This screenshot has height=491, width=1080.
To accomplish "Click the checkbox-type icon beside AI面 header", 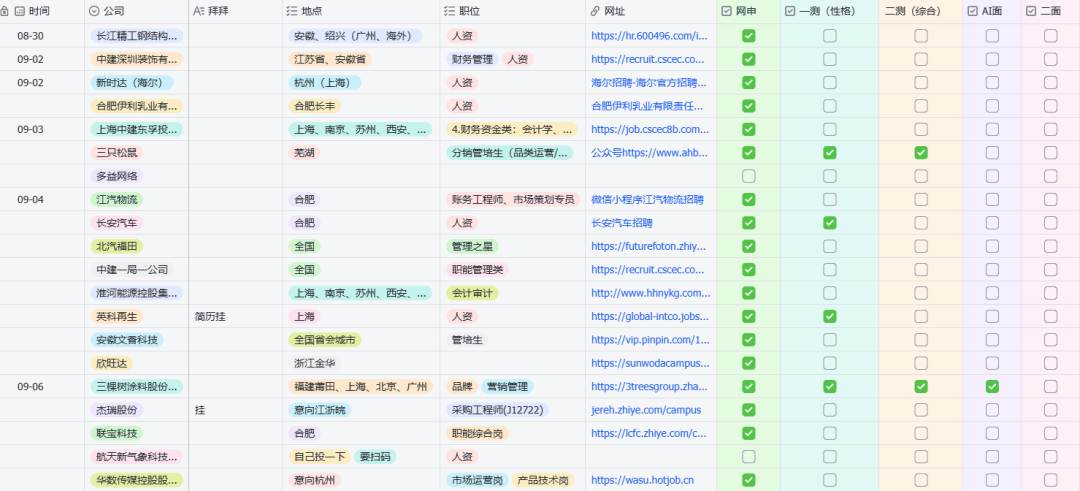I will coord(973,12).
